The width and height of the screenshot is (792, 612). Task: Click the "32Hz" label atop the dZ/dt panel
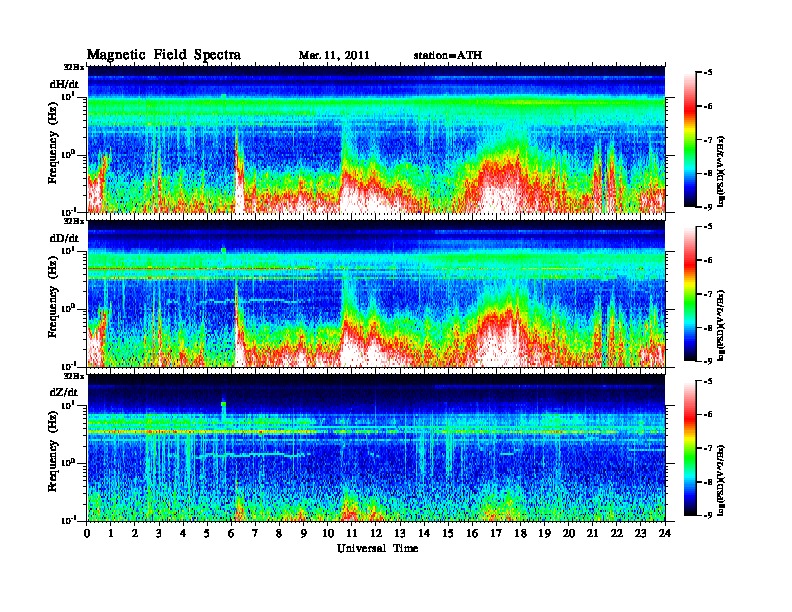[x=74, y=376]
